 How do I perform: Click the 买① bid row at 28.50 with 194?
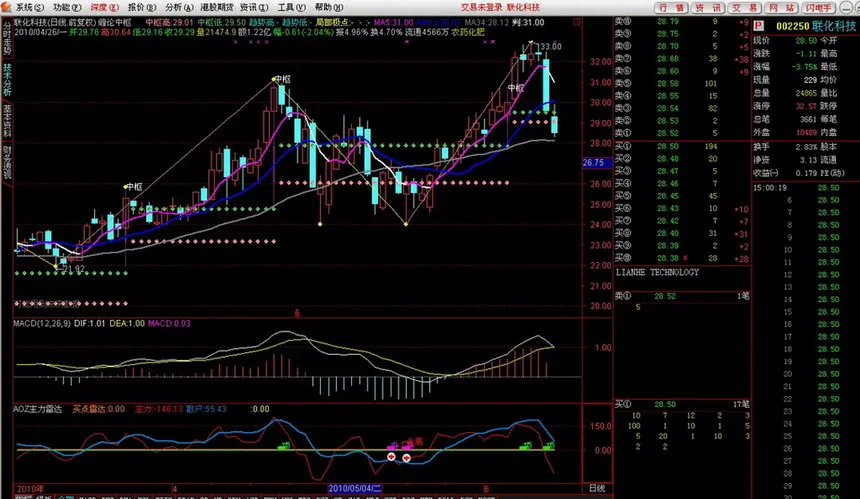coord(682,146)
